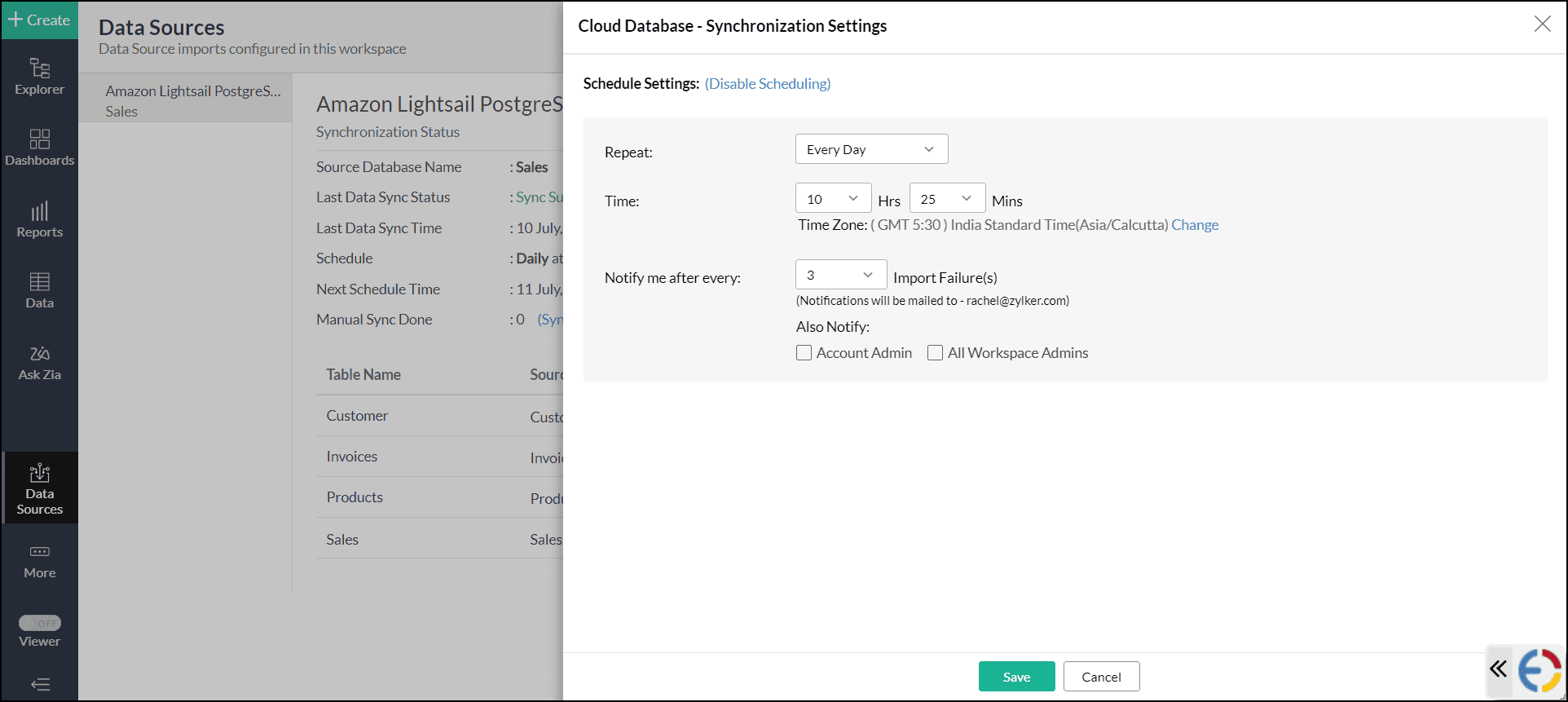Open the Mins dropdown showing 25

(947, 199)
